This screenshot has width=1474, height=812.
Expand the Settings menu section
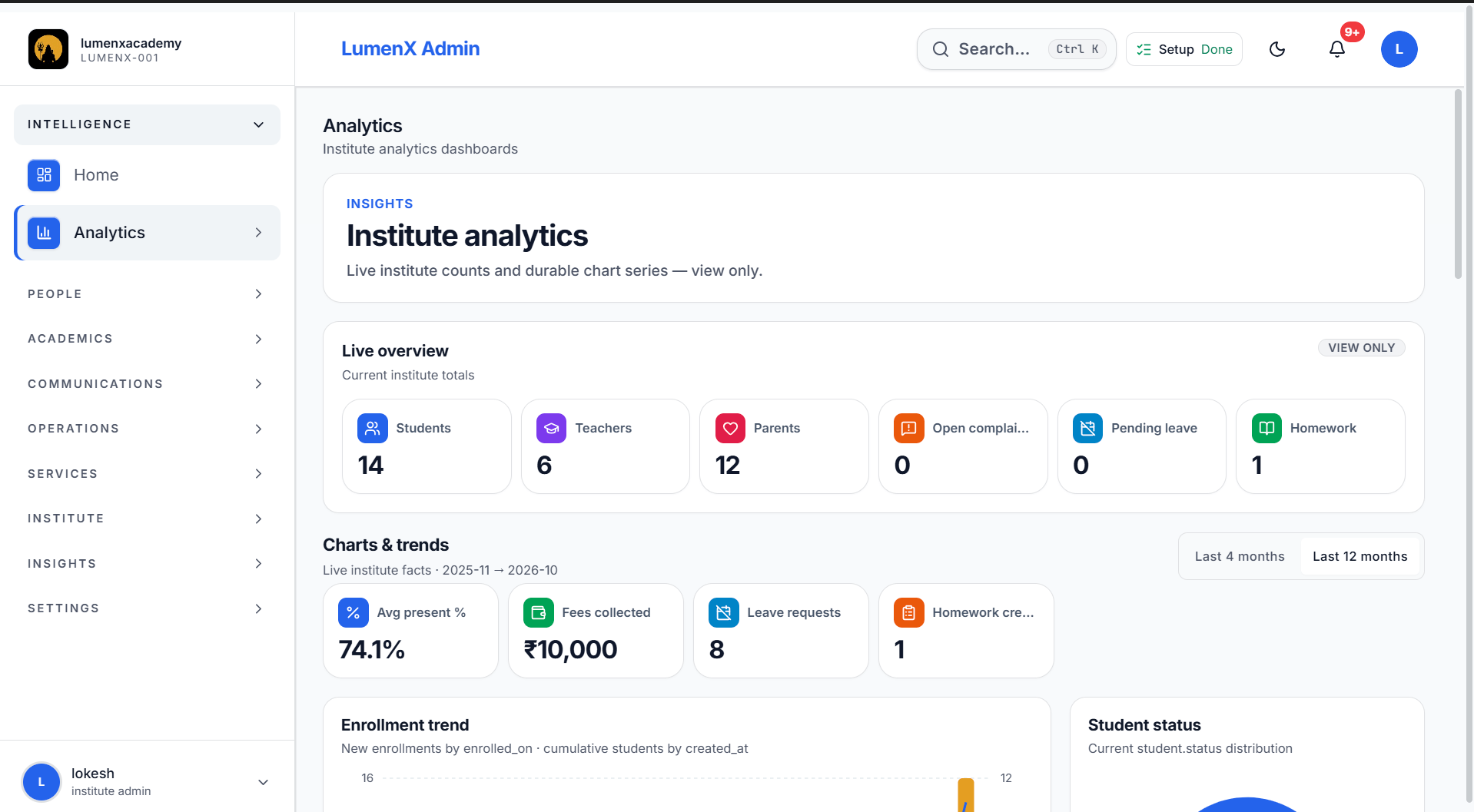pyautogui.click(x=147, y=608)
